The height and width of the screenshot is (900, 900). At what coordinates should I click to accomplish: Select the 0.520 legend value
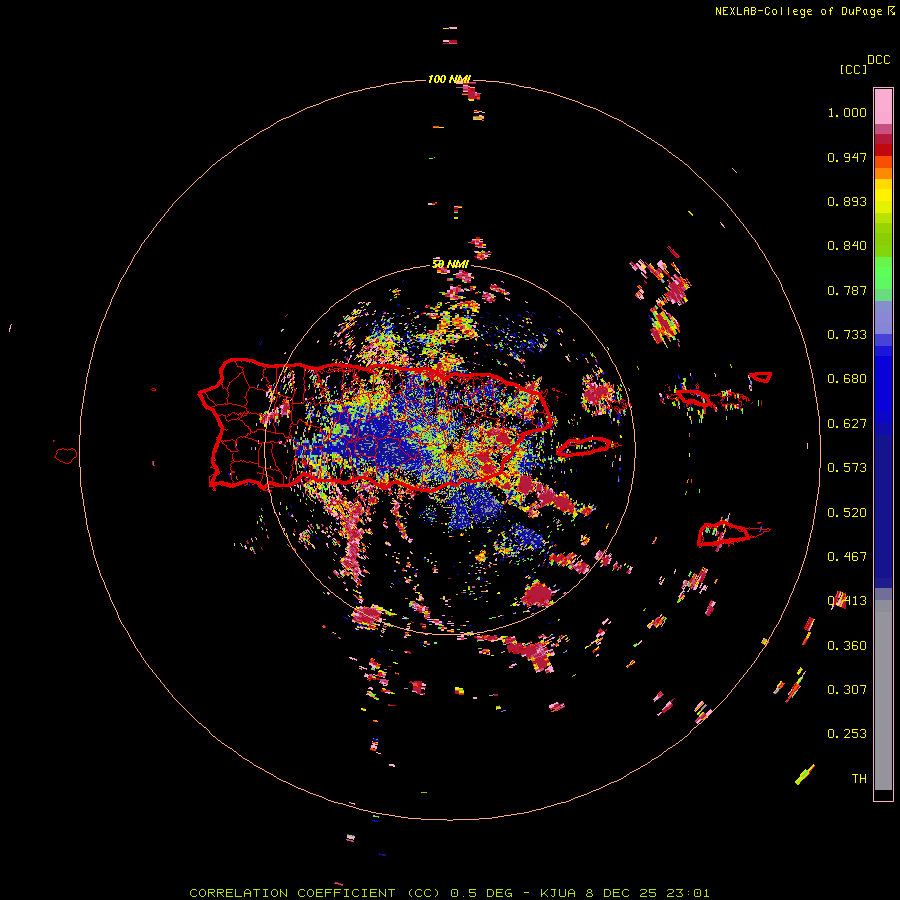847,513
